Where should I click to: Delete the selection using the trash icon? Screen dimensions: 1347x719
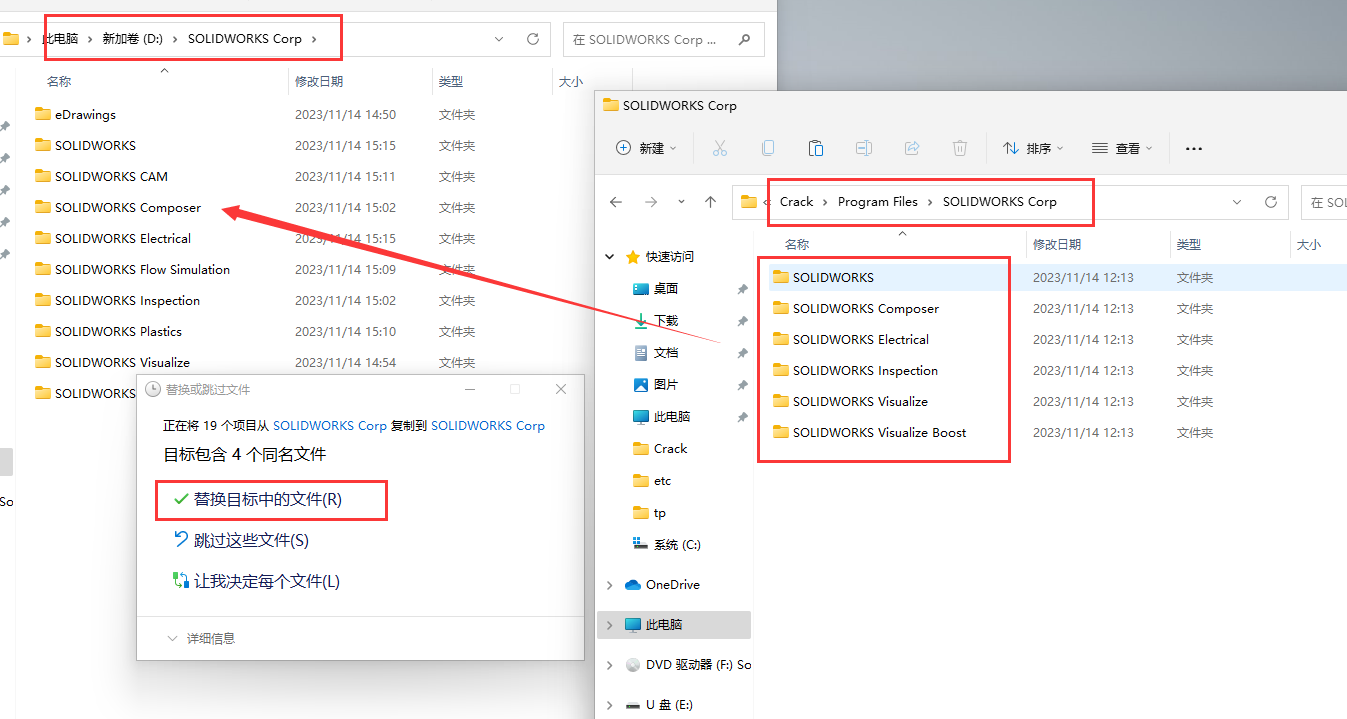[x=960, y=147]
